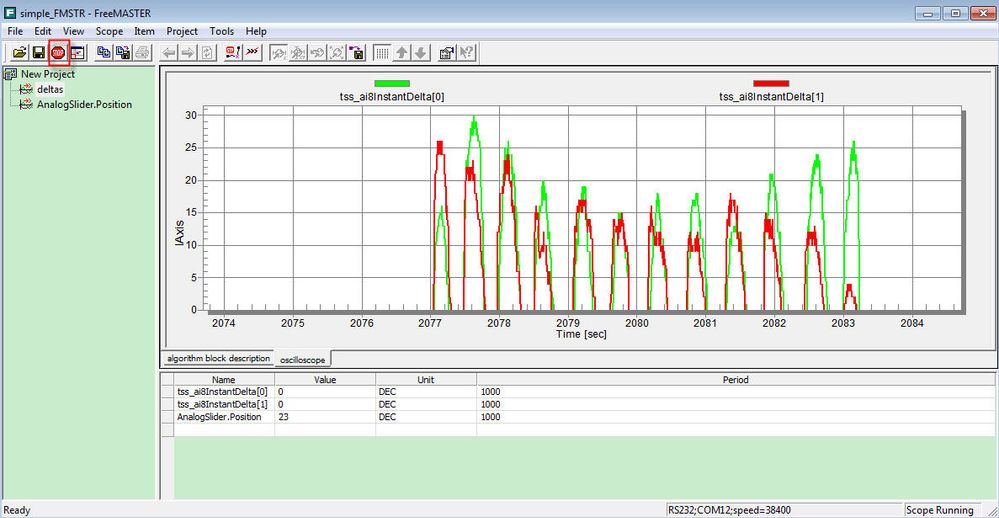Open the View menu

pyautogui.click(x=73, y=31)
